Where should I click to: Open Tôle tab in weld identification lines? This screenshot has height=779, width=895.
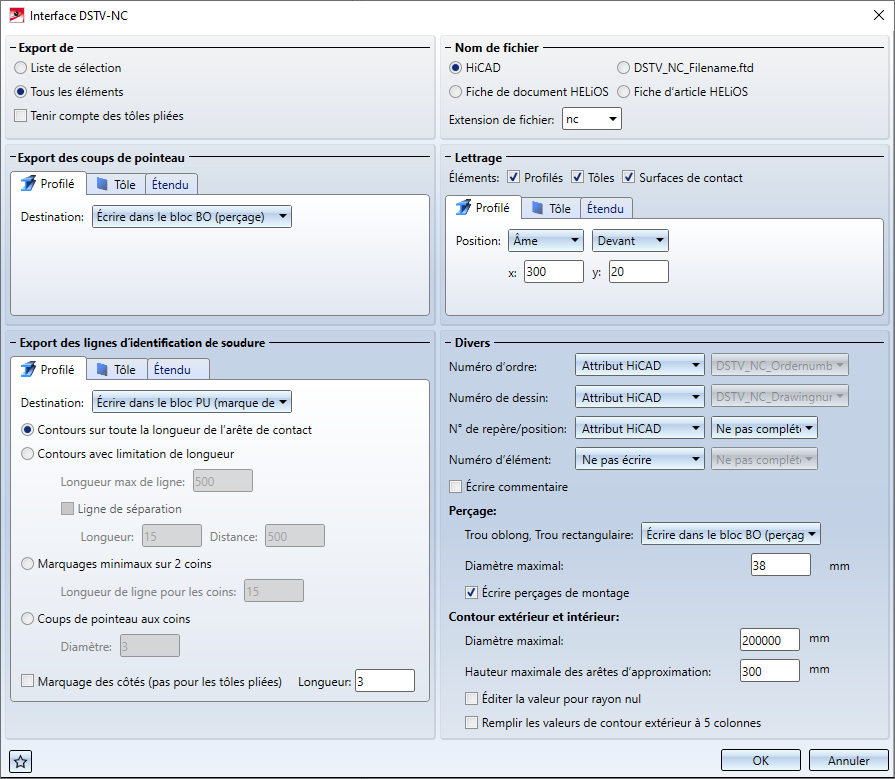point(116,369)
